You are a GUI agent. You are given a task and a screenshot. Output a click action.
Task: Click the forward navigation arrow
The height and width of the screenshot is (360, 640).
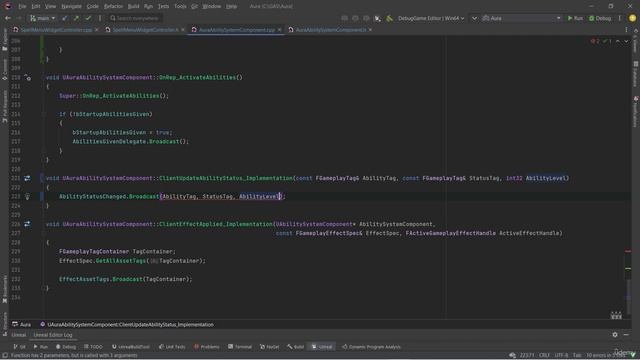tap(19, 18)
